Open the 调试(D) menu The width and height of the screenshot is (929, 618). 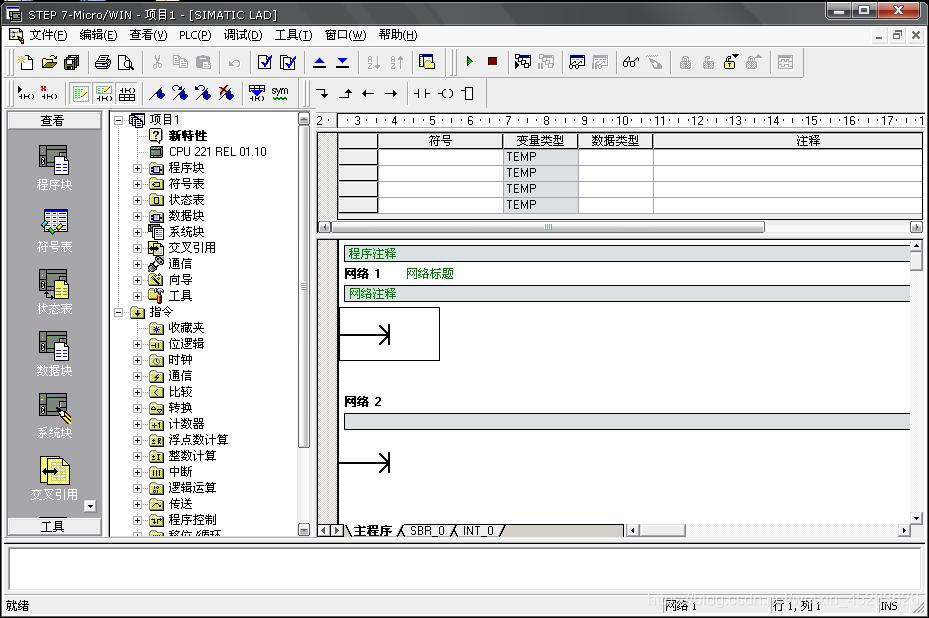click(x=243, y=35)
